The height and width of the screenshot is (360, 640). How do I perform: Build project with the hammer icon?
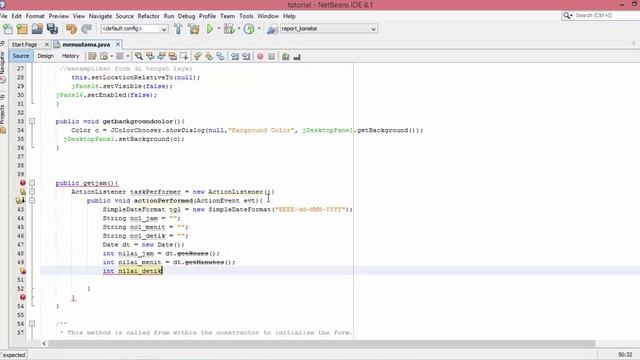pos(178,29)
